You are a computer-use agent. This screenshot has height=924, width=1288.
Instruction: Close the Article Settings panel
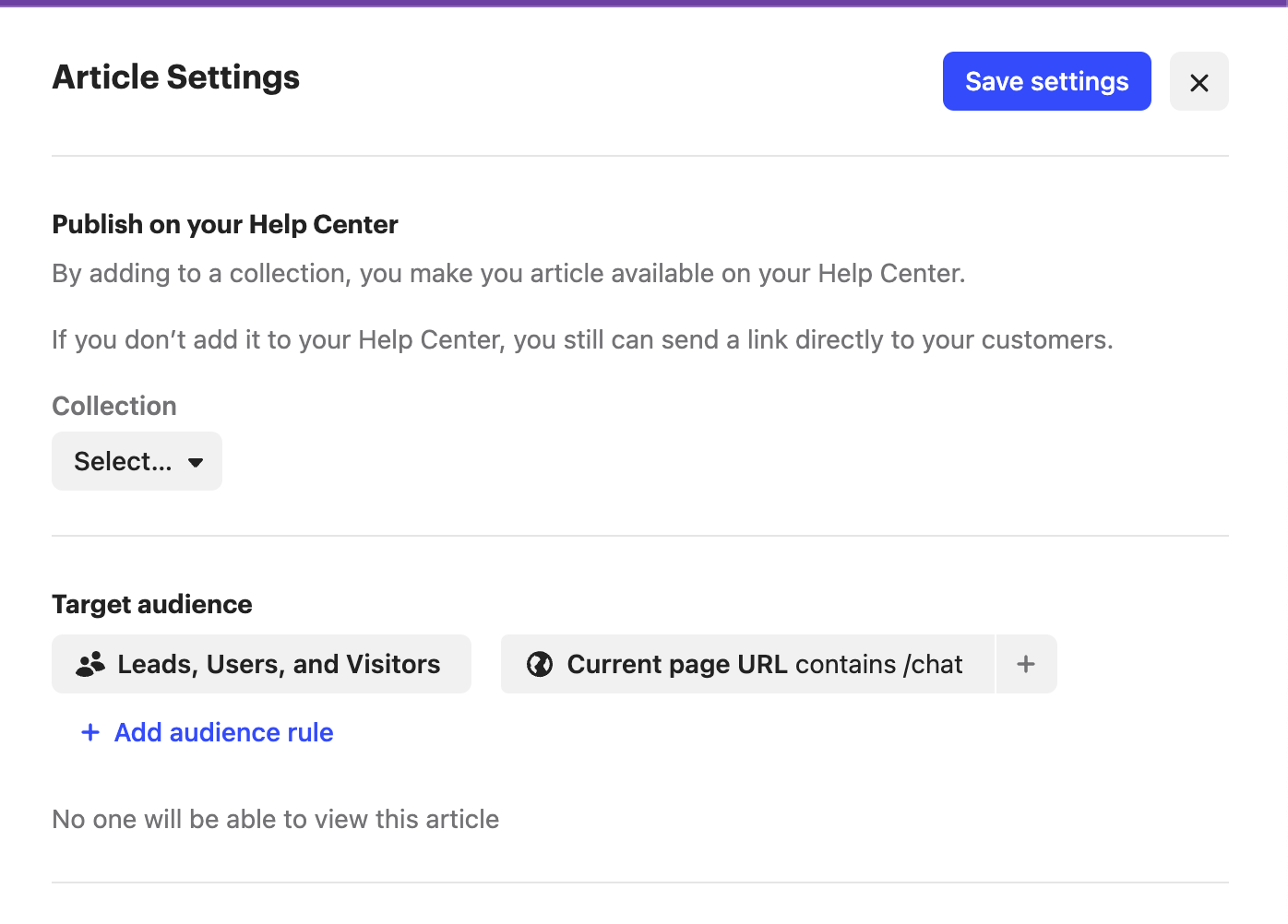[x=1199, y=81]
